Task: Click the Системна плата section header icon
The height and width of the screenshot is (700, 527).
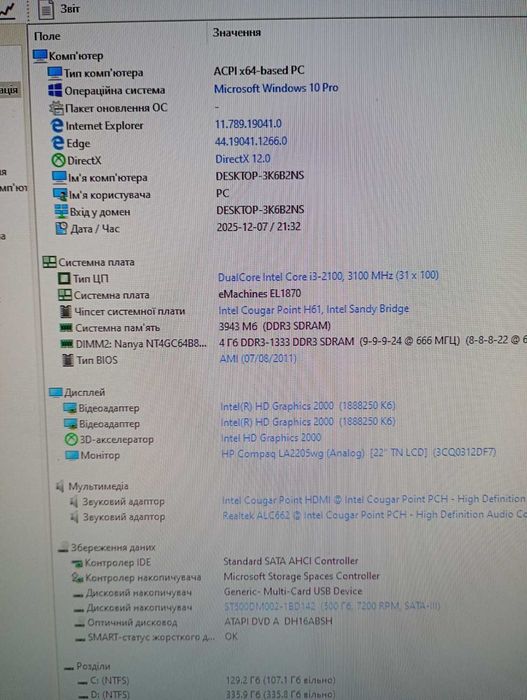Action: click(x=50, y=262)
